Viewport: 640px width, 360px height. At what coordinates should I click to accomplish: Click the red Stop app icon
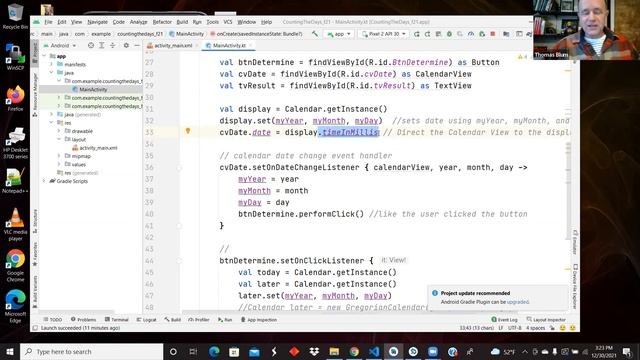pyautogui.click(x=493, y=34)
